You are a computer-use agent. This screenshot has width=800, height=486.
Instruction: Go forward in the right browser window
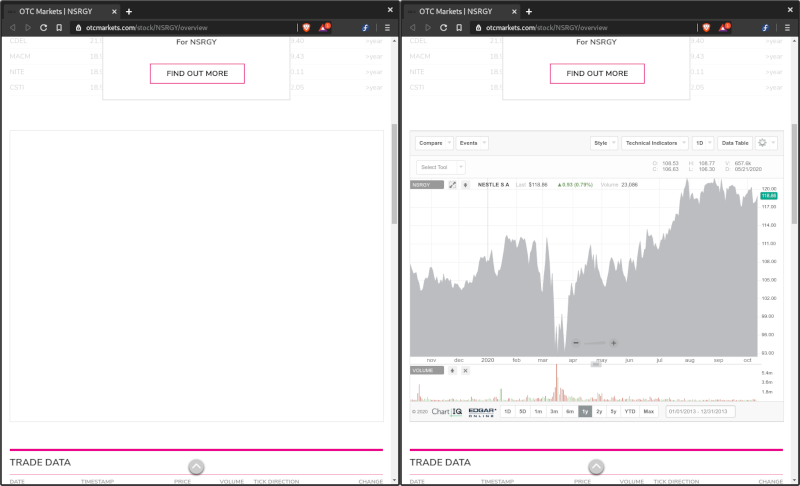(x=428, y=28)
